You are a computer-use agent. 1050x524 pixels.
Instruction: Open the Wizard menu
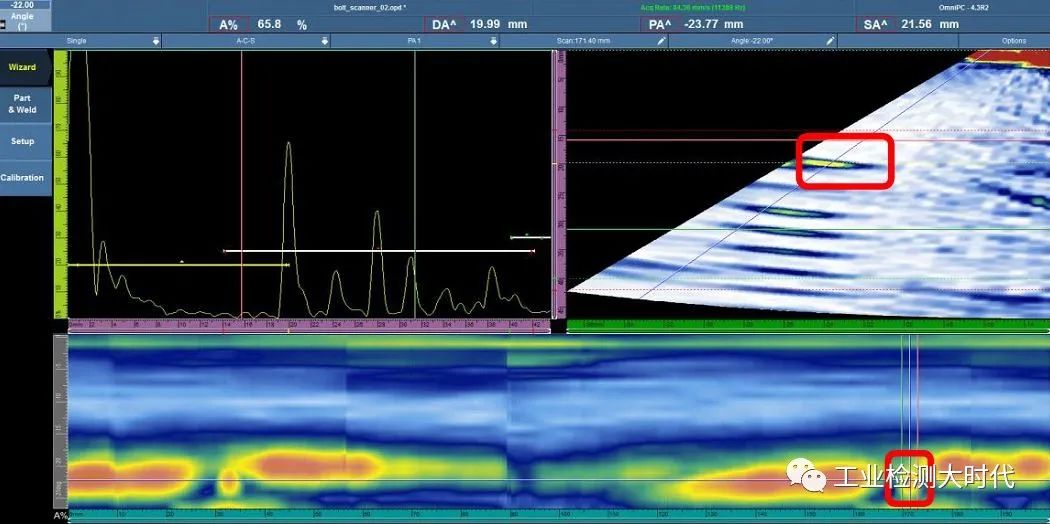(24, 68)
